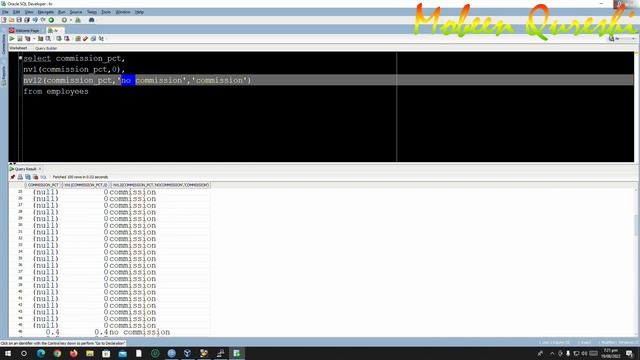Click the grey Debug circle icon in main toolbar

point(64,20)
